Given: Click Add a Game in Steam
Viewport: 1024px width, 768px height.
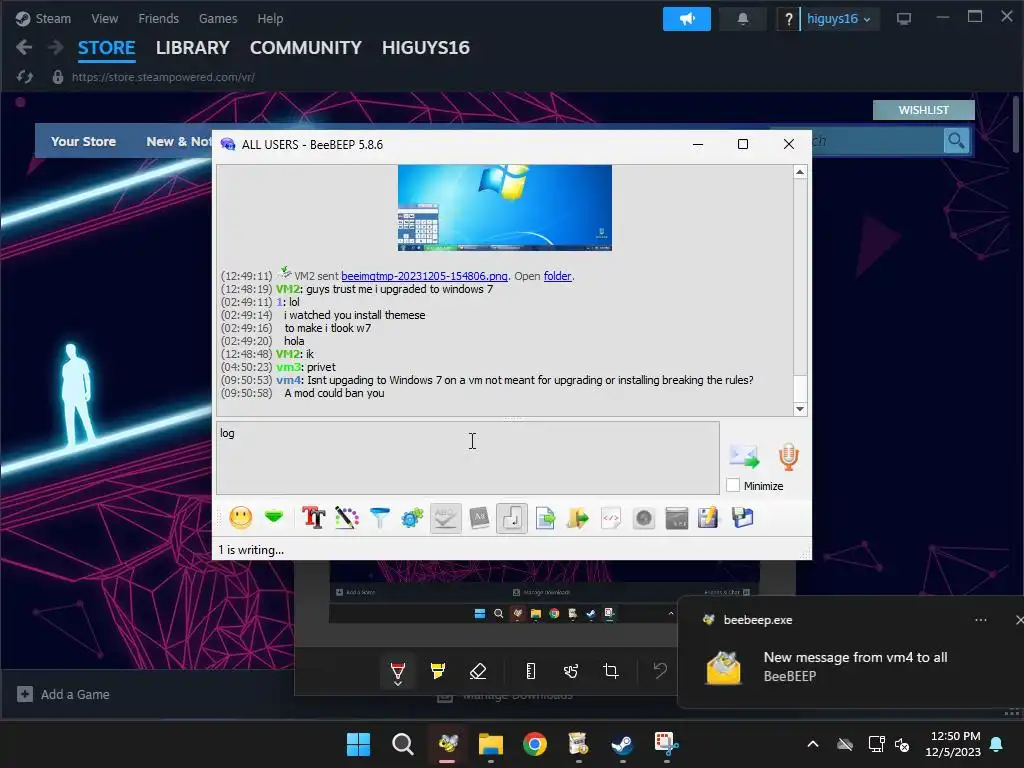Looking at the screenshot, I should 63,694.
